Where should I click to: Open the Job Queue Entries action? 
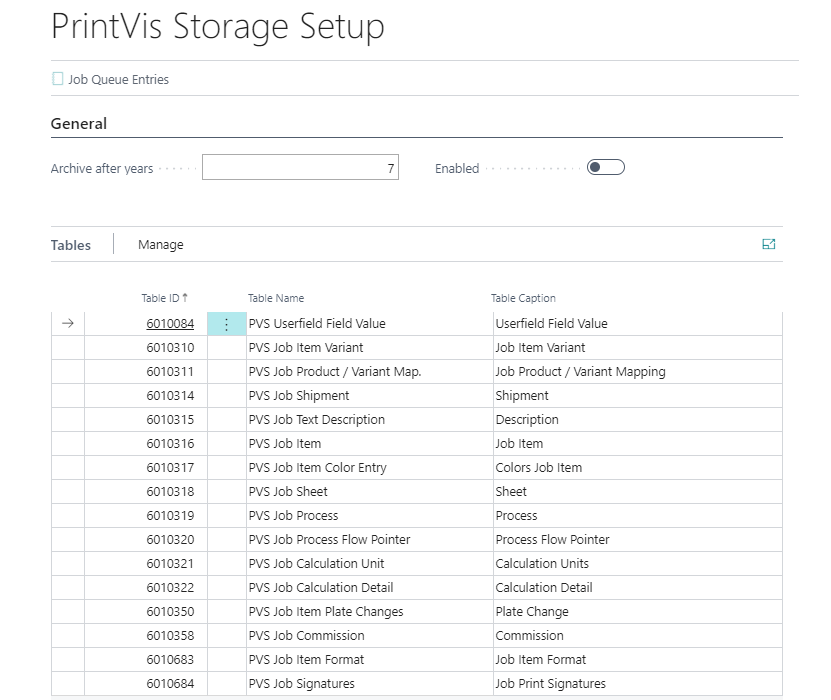tap(118, 79)
